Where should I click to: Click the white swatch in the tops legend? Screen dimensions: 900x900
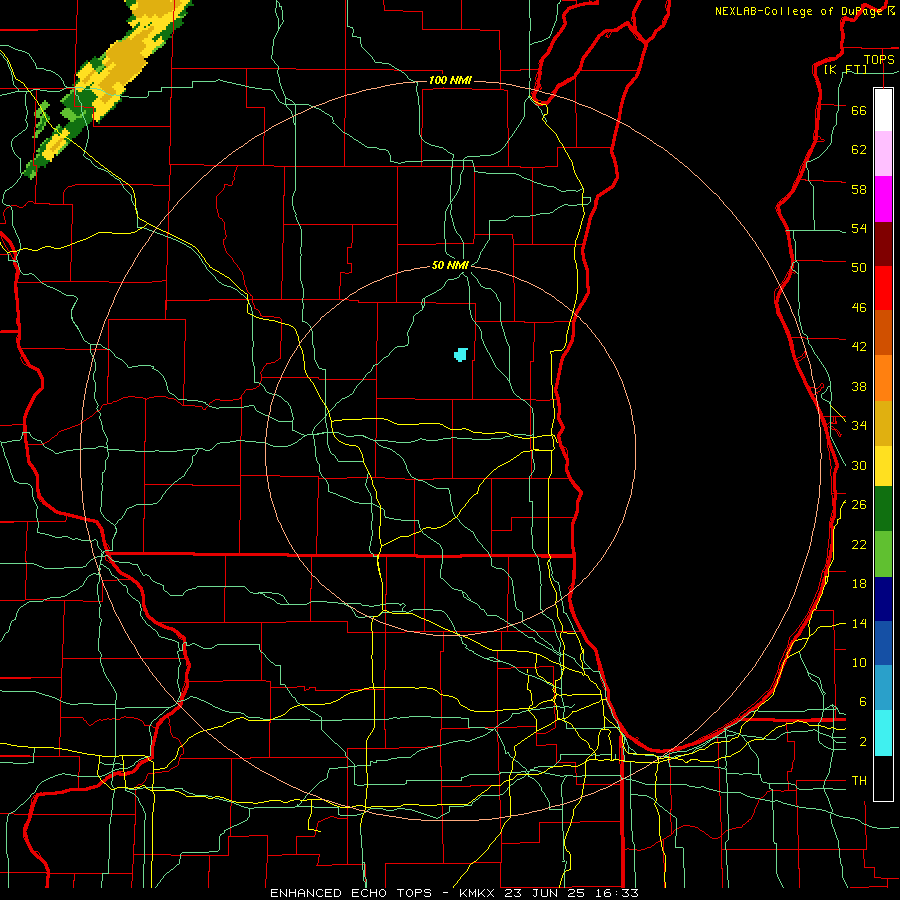click(883, 110)
